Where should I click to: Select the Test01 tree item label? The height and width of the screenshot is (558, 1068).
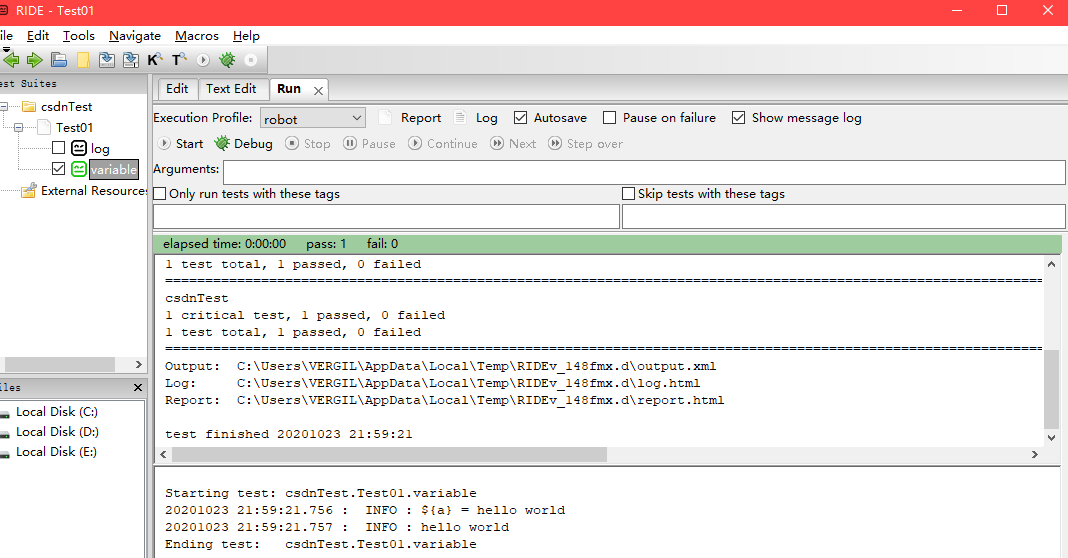(74, 127)
